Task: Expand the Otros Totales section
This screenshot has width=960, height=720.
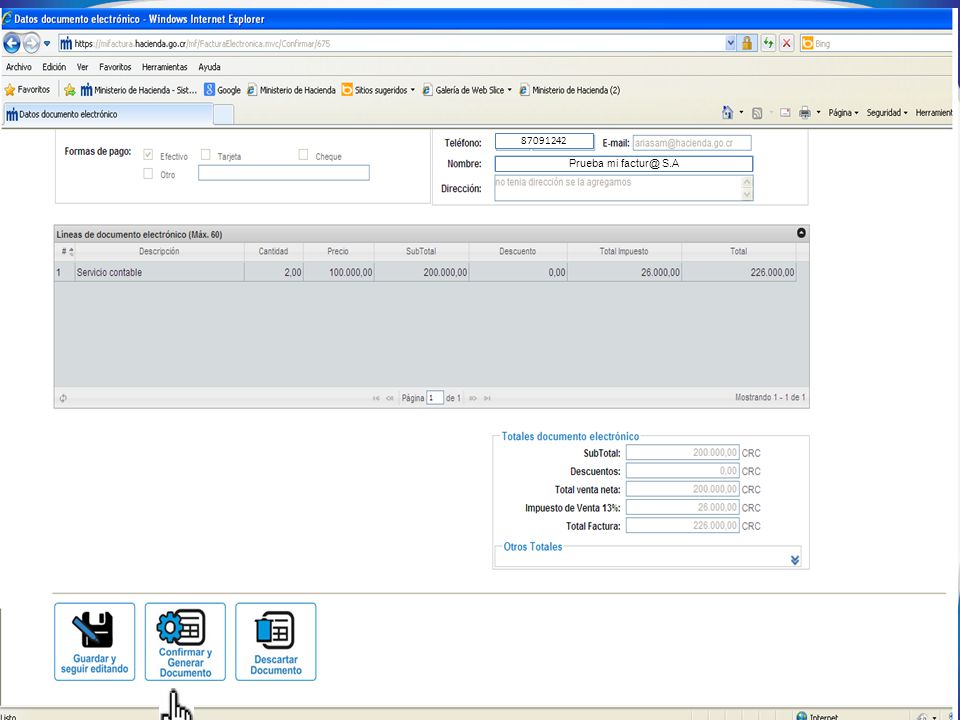Action: coord(795,560)
